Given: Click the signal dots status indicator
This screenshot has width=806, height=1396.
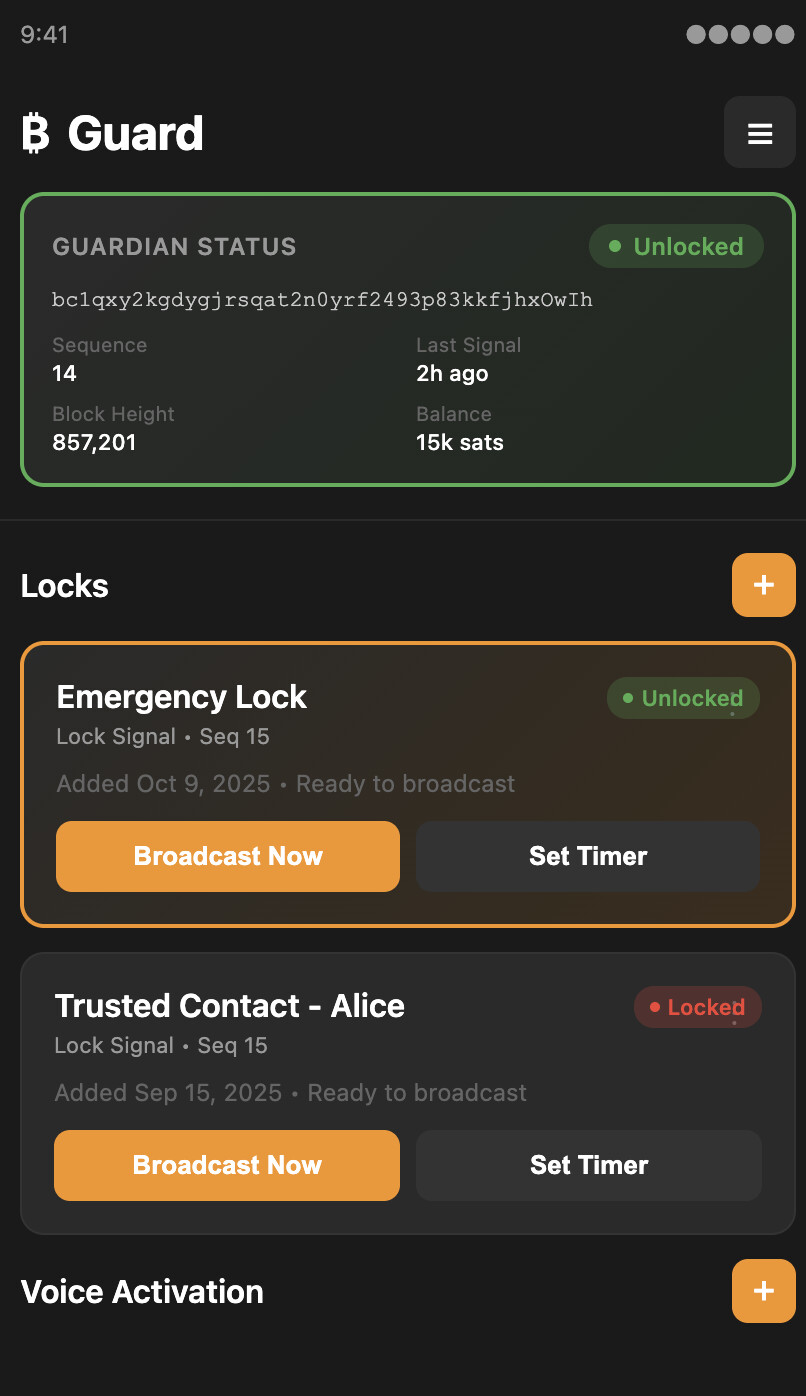Looking at the screenshot, I should pos(740,35).
